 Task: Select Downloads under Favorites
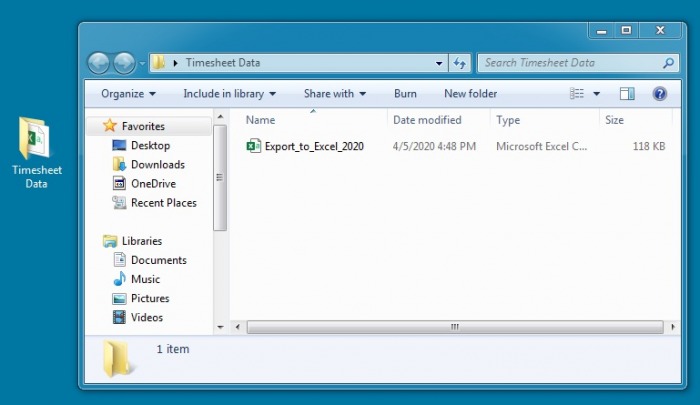point(158,165)
